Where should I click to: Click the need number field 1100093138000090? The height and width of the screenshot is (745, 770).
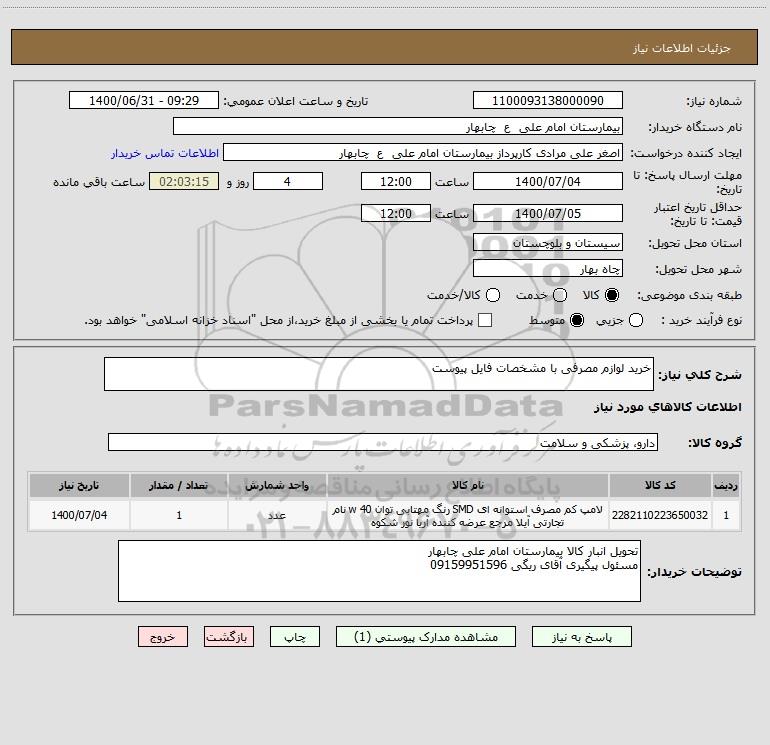[548, 101]
